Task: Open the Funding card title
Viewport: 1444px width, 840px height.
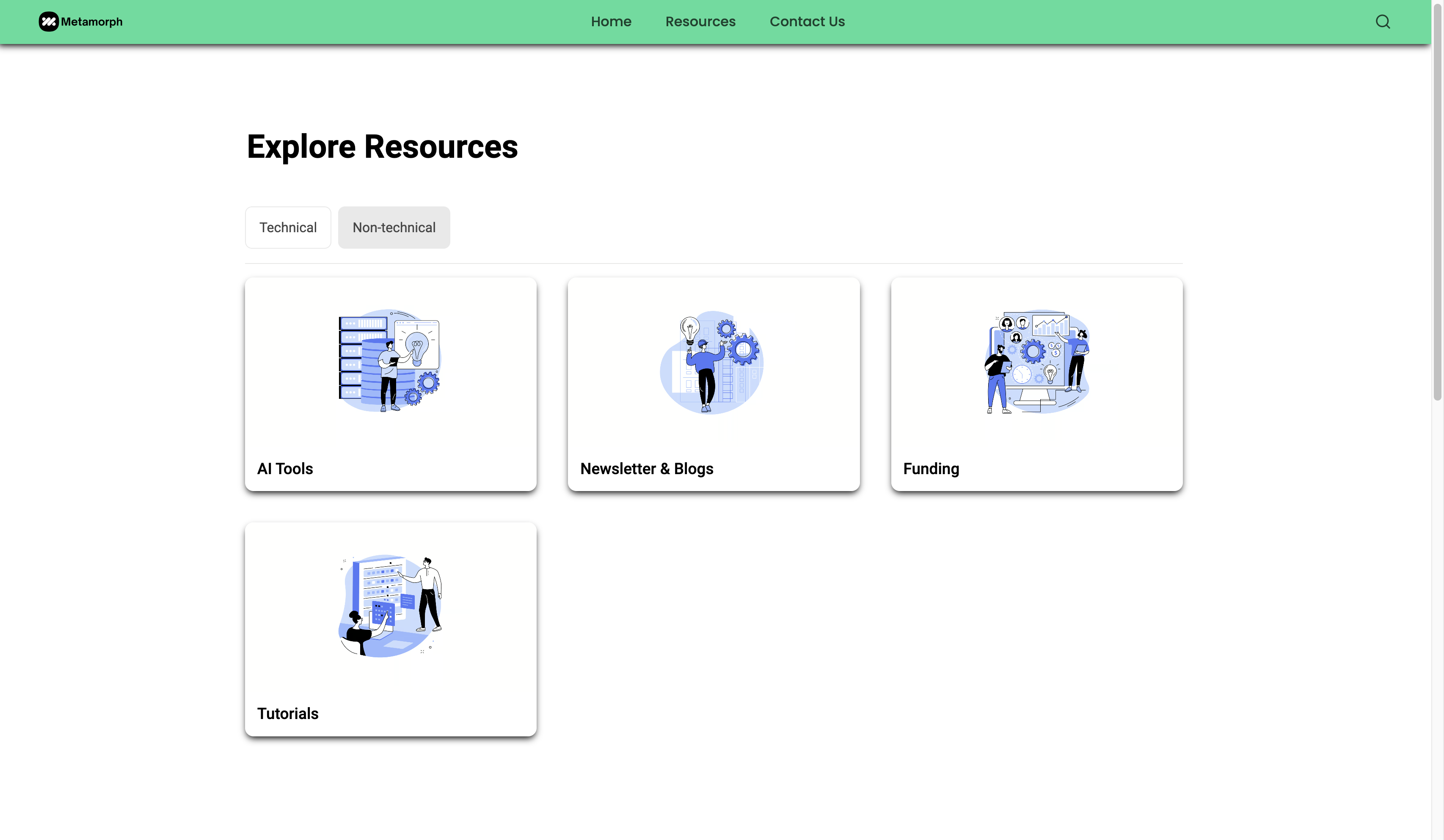Action: (931, 468)
